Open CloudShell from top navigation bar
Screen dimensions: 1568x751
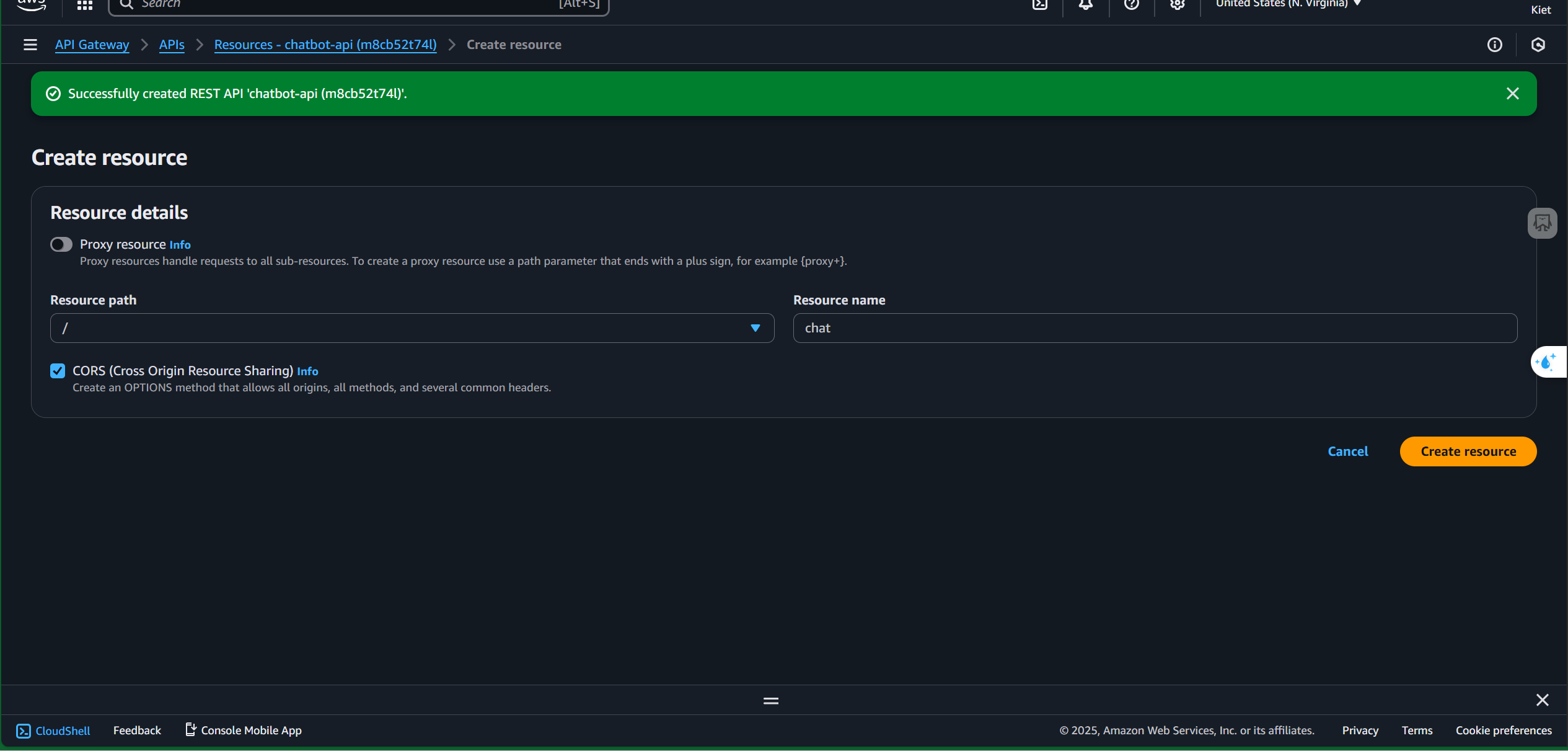pyautogui.click(x=1039, y=4)
